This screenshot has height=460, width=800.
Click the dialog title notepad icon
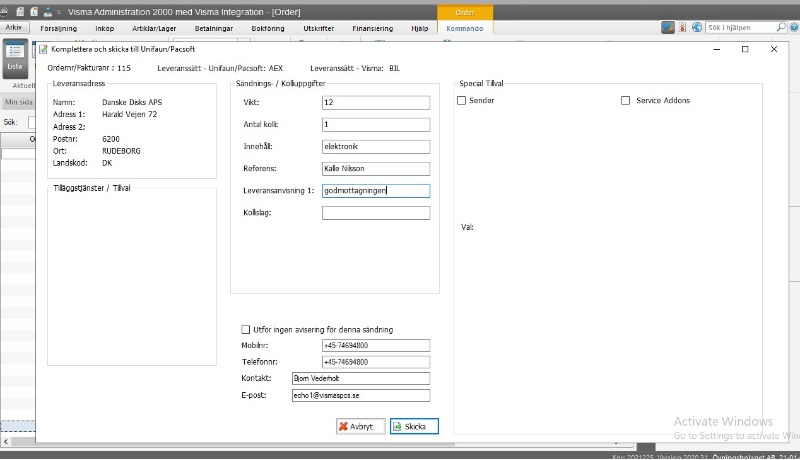coord(43,49)
